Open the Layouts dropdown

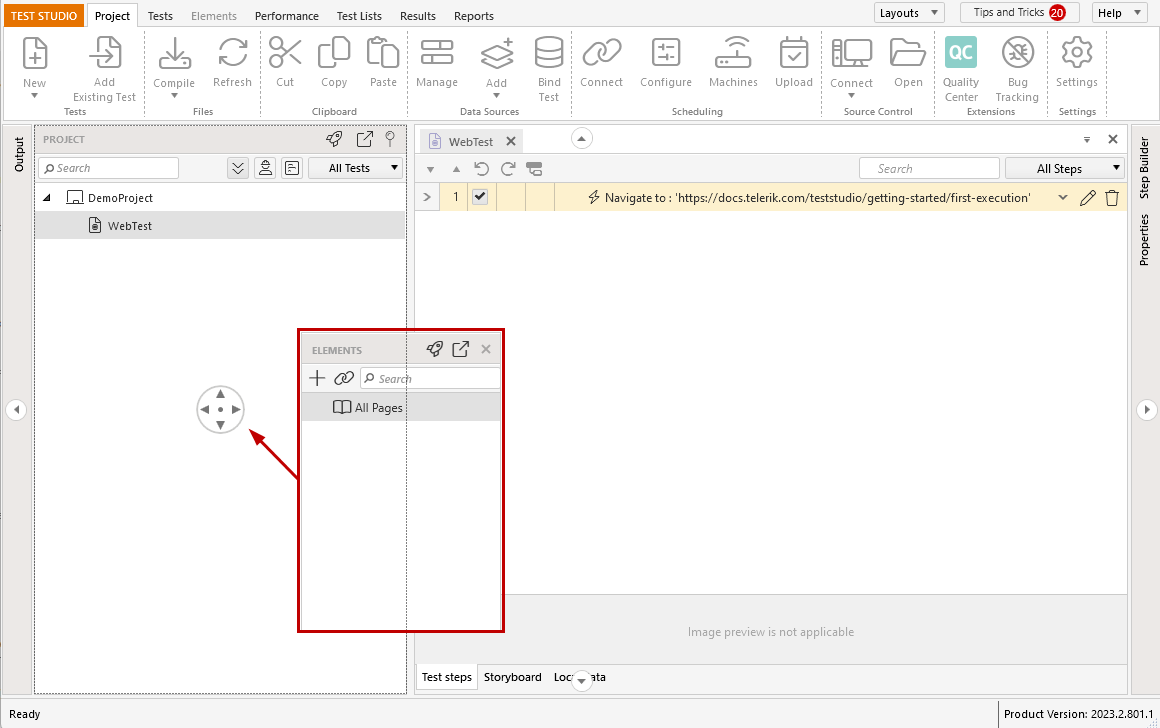(x=909, y=13)
